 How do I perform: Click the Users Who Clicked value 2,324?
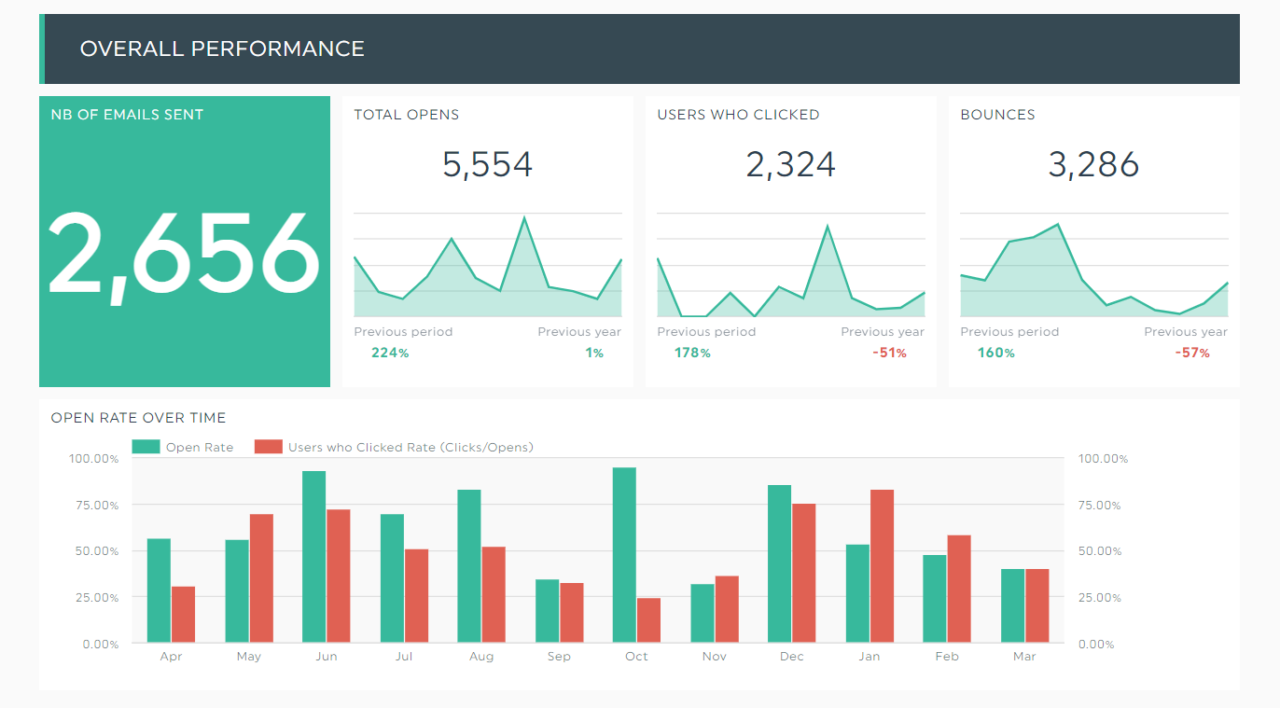(x=791, y=165)
